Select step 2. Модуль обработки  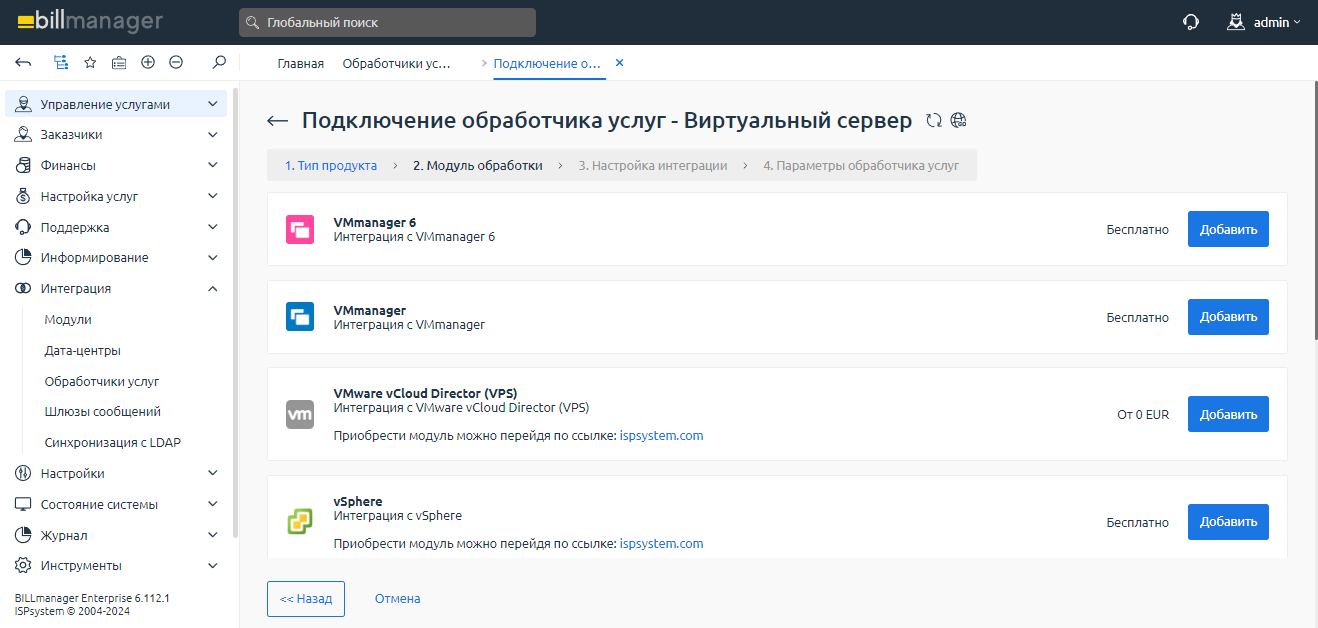[x=478, y=165]
